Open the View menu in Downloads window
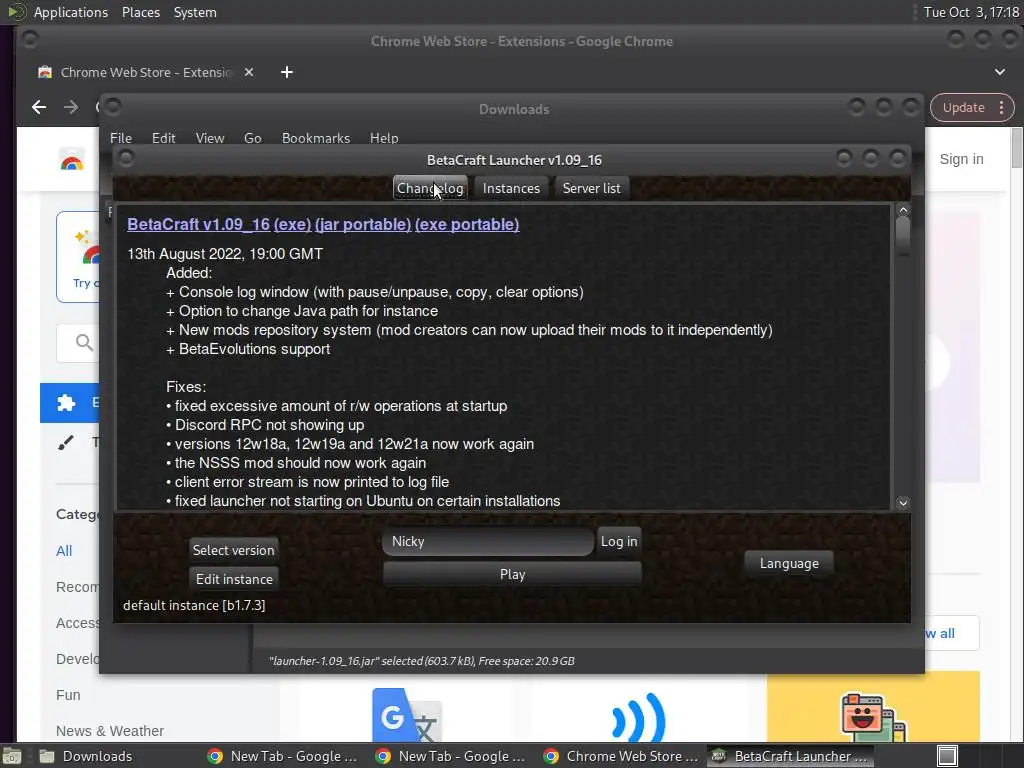This screenshot has width=1024, height=768. [x=210, y=138]
